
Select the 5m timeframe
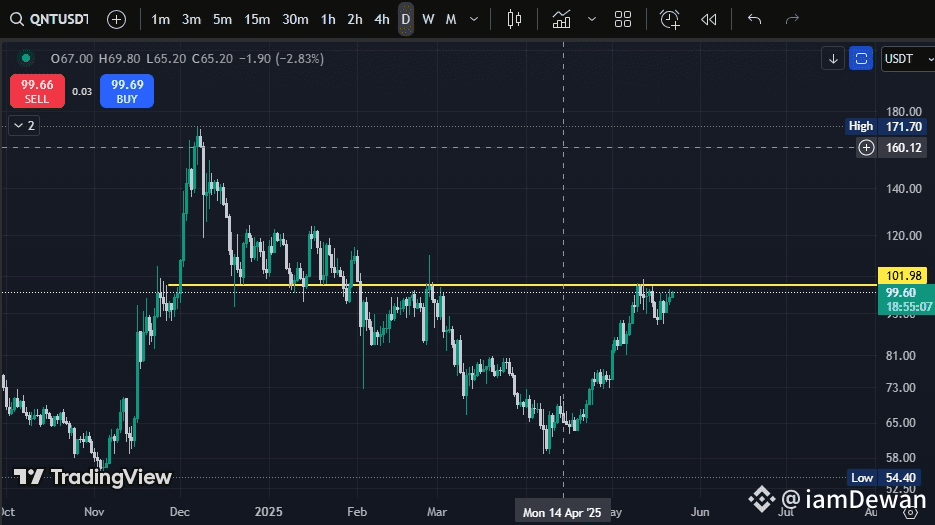222,20
